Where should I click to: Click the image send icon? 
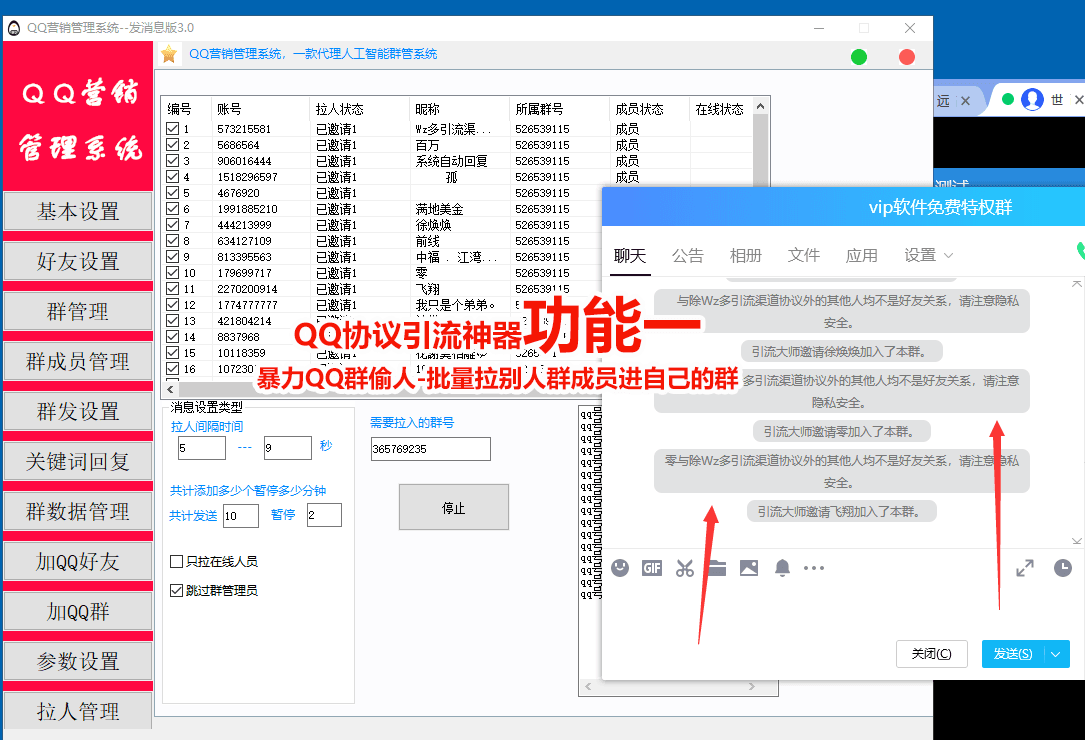pyautogui.click(x=749, y=568)
